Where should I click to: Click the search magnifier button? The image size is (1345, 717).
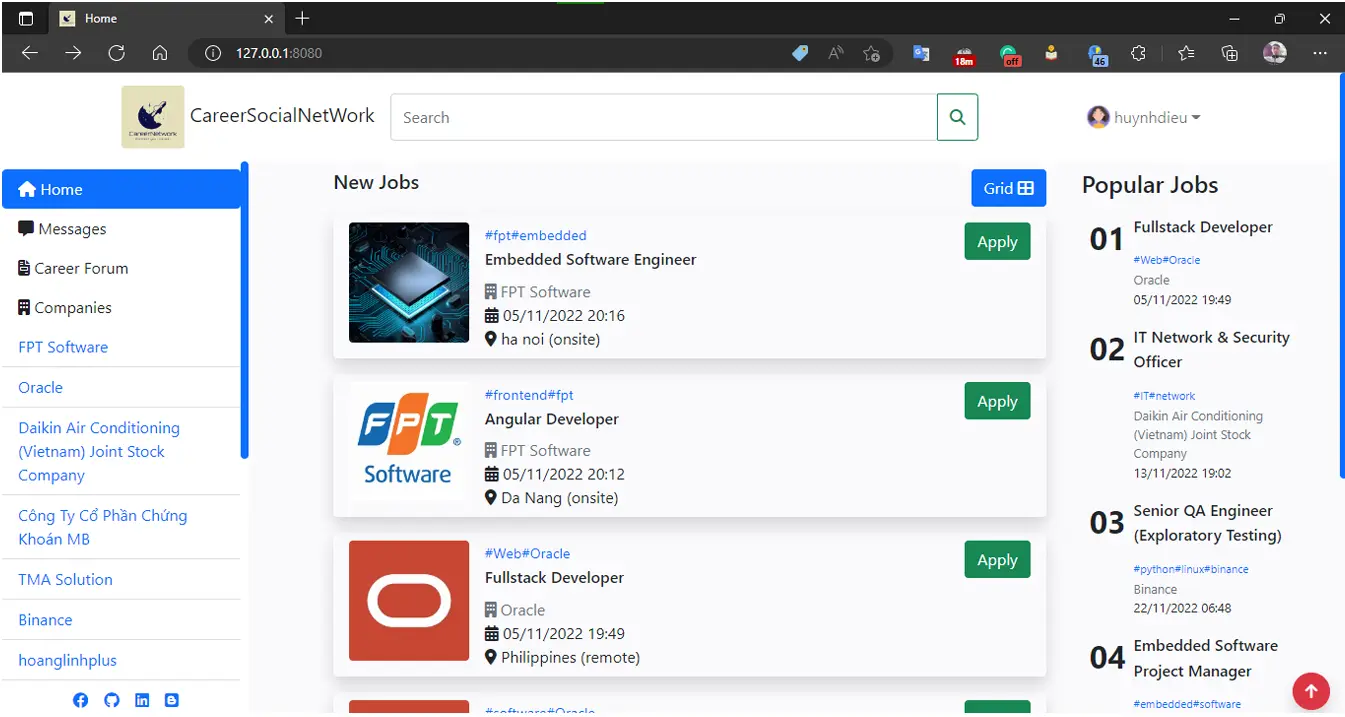point(957,117)
